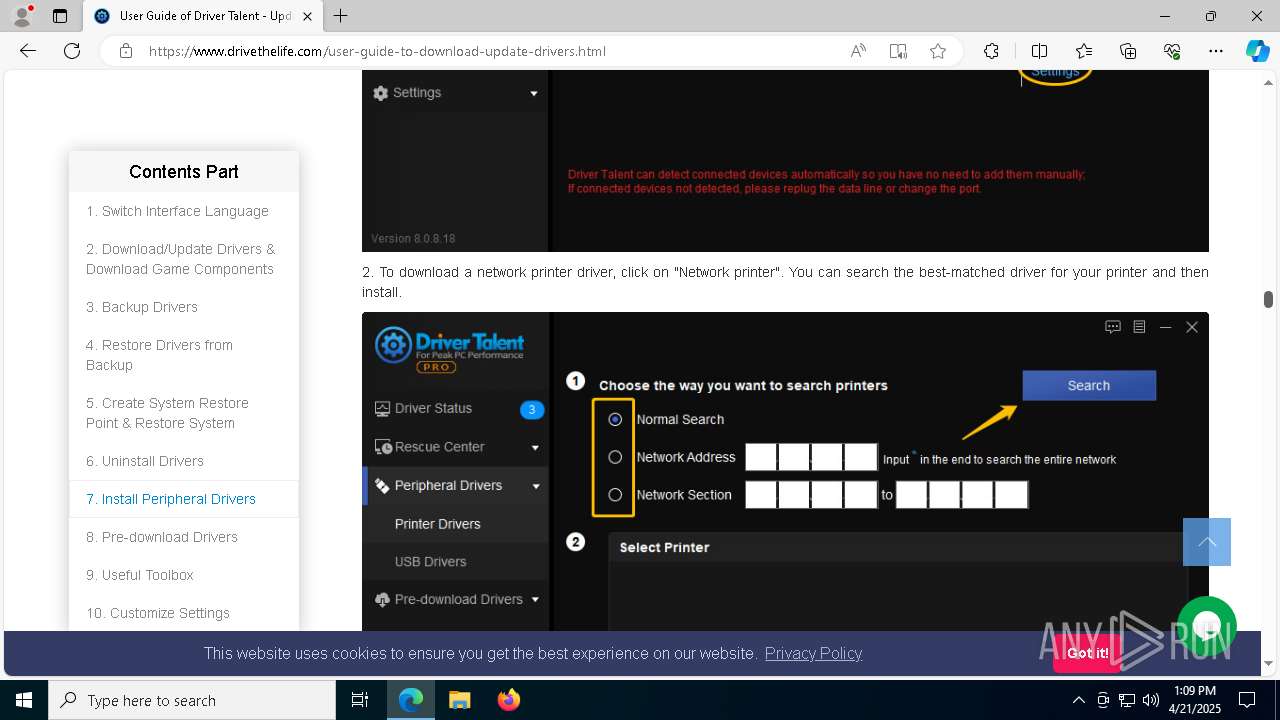Click the taskbar clock showing 1:09 PM

coord(1195,700)
